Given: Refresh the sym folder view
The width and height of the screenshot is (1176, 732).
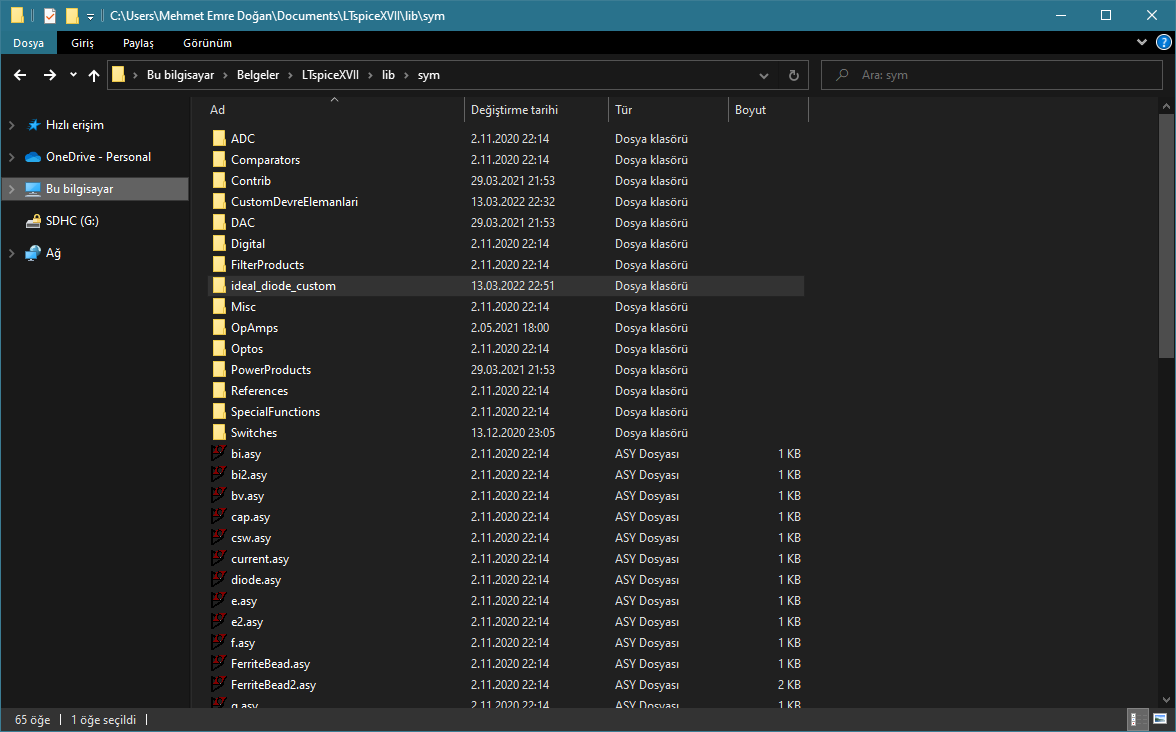Looking at the screenshot, I should (x=794, y=75).
